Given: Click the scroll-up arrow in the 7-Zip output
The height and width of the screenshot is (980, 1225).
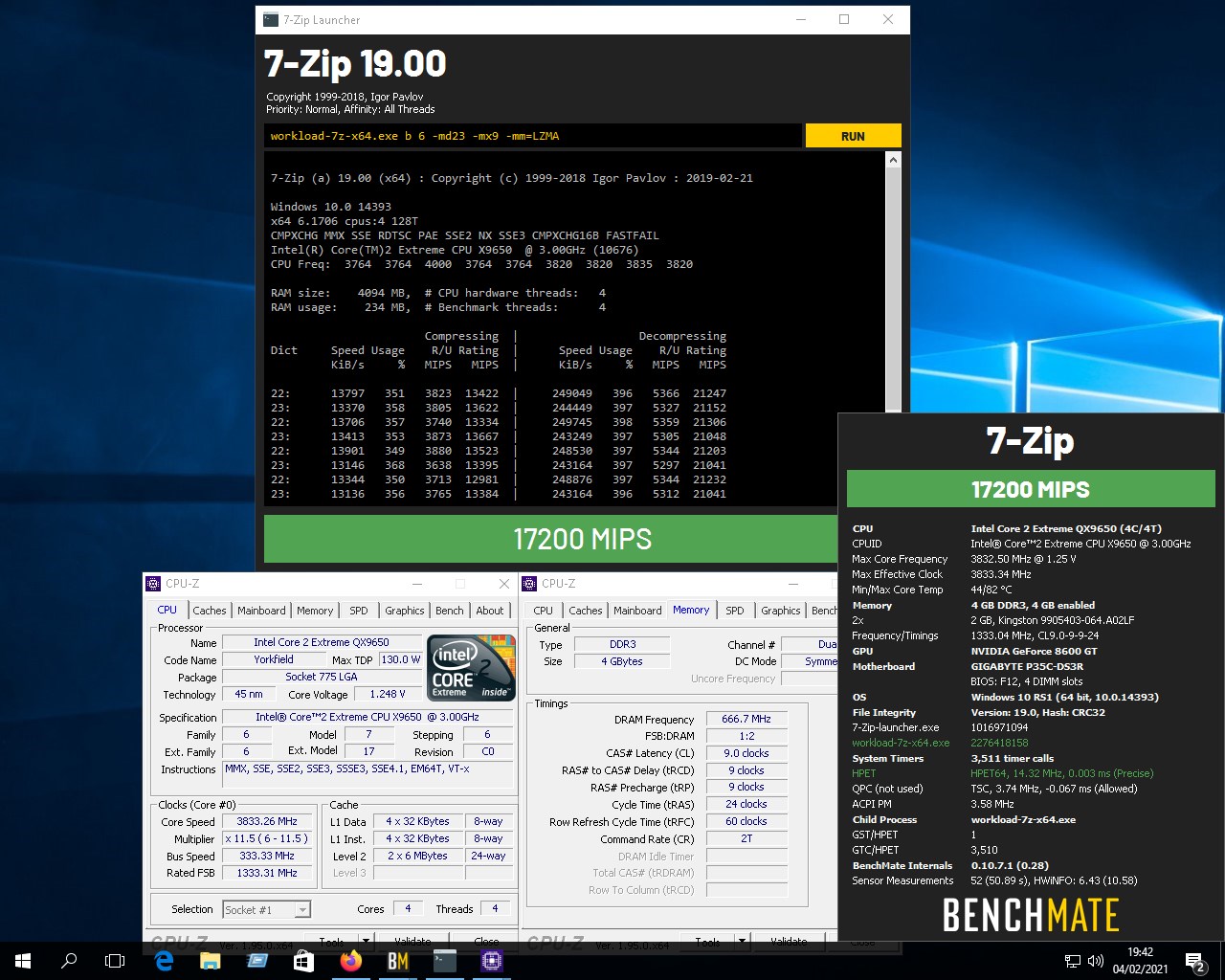Looking at the screenshot, I should [893, 160].
